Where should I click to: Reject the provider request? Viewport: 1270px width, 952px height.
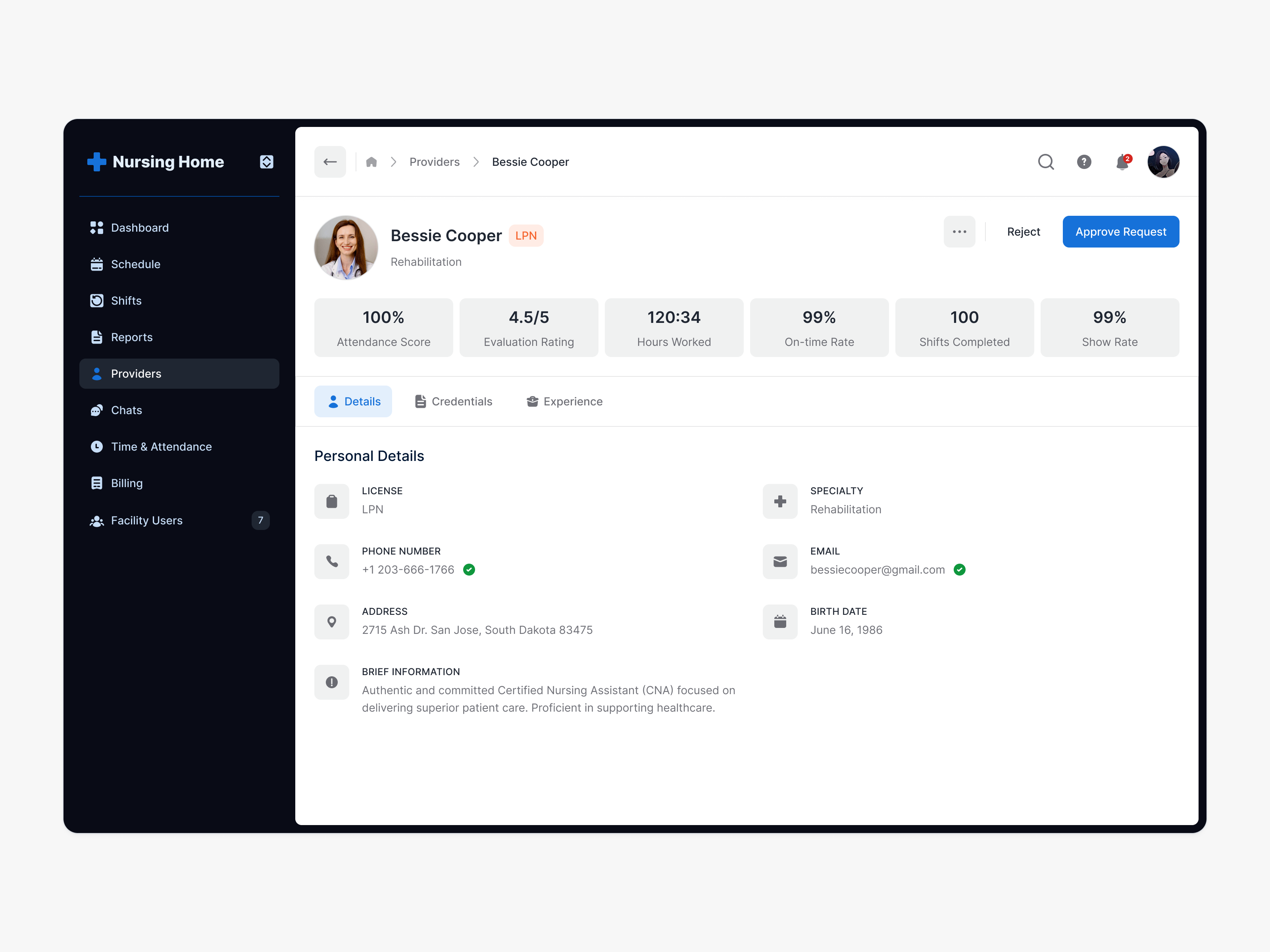[x=1023, y=232]
